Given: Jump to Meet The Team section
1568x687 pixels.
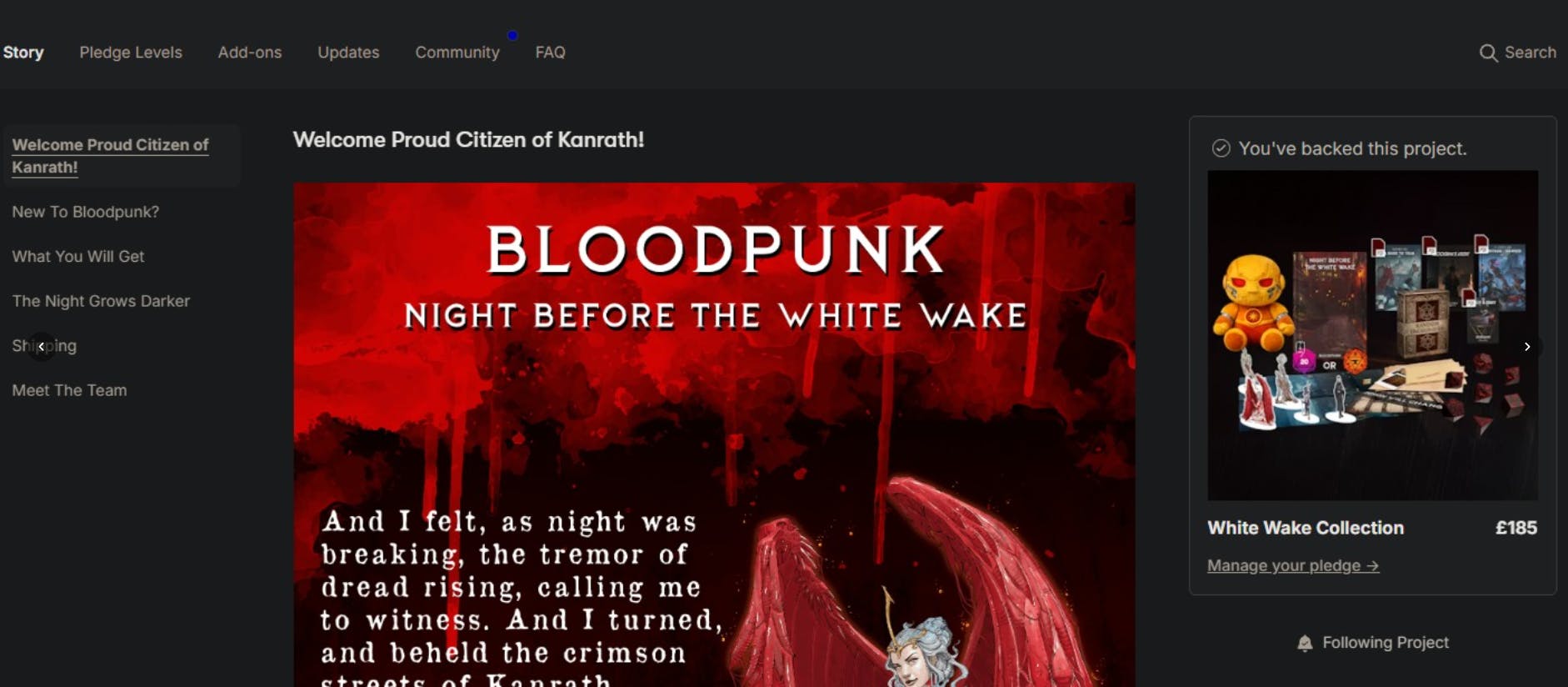Looking at the screenshot, I should point(69,390).
